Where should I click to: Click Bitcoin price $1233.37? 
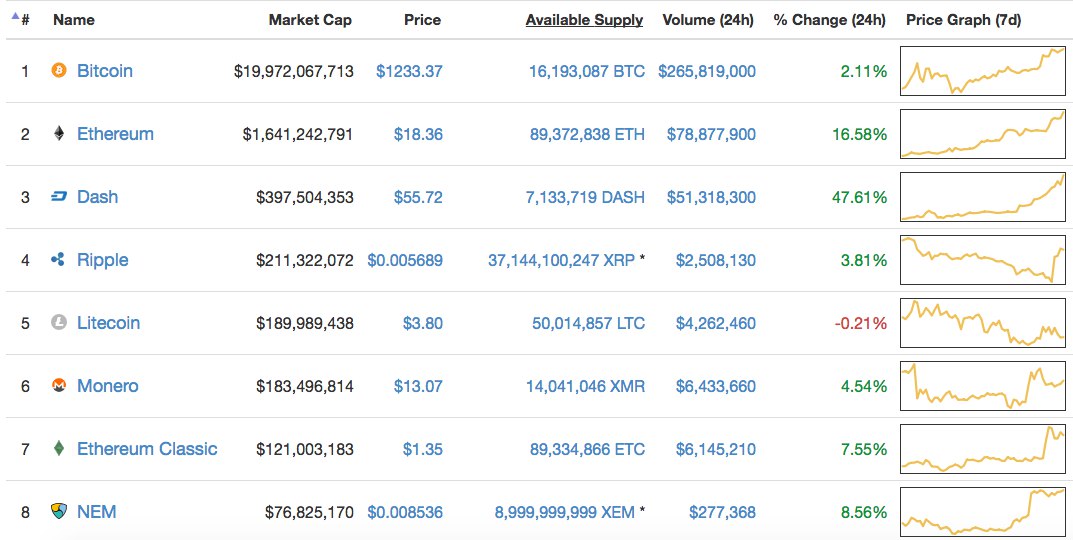(409, 71)
